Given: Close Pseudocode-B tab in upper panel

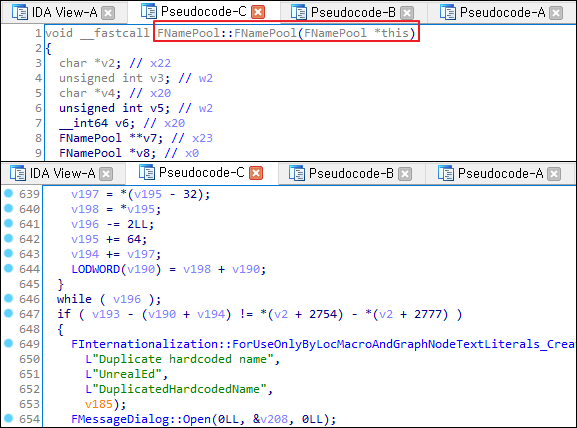Looking at the screenshot, I should pyautogui.click(x=407, y=13).
